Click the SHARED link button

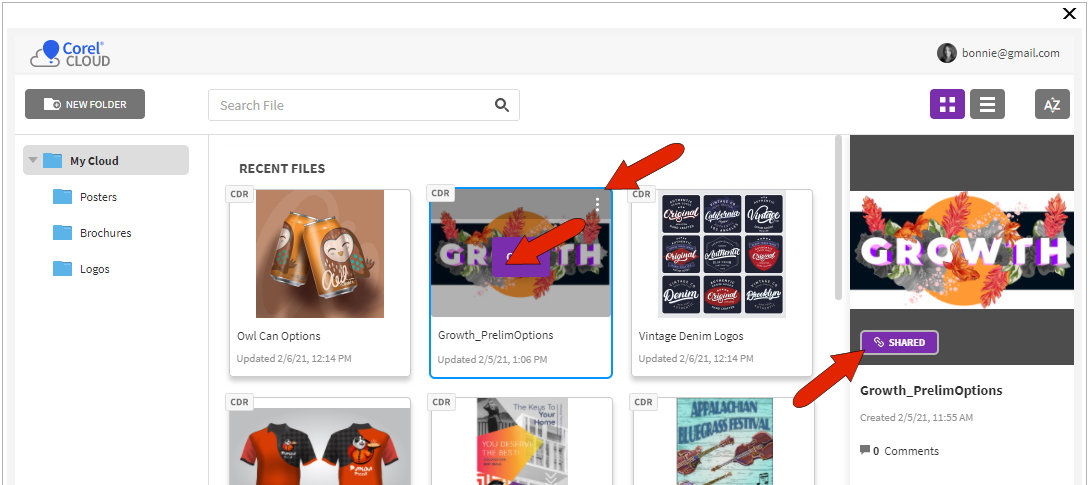tap(899, 342)
